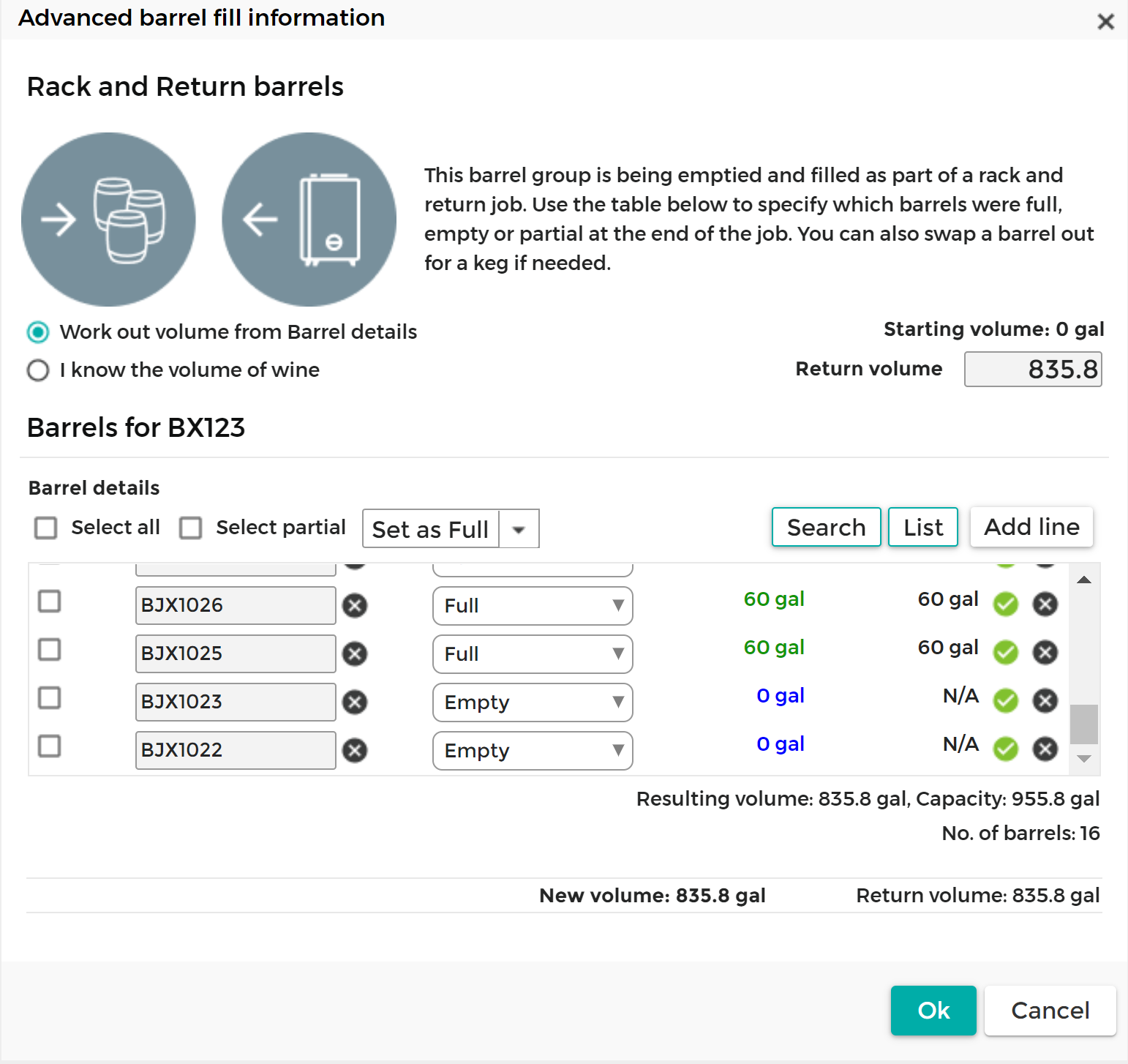Click the Return volume field 835.8
1128x1064 pixels.
pyautogui.click(x=1033, y=370)
